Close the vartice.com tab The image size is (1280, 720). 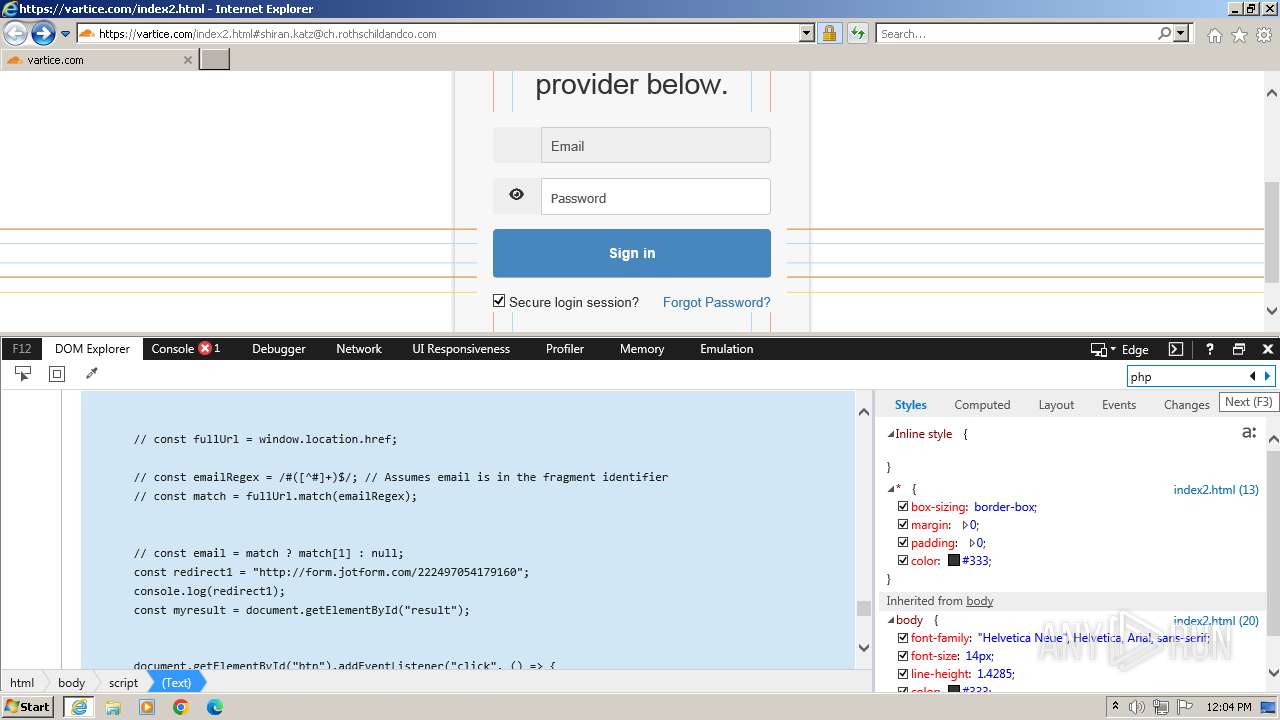click(187, 60)
